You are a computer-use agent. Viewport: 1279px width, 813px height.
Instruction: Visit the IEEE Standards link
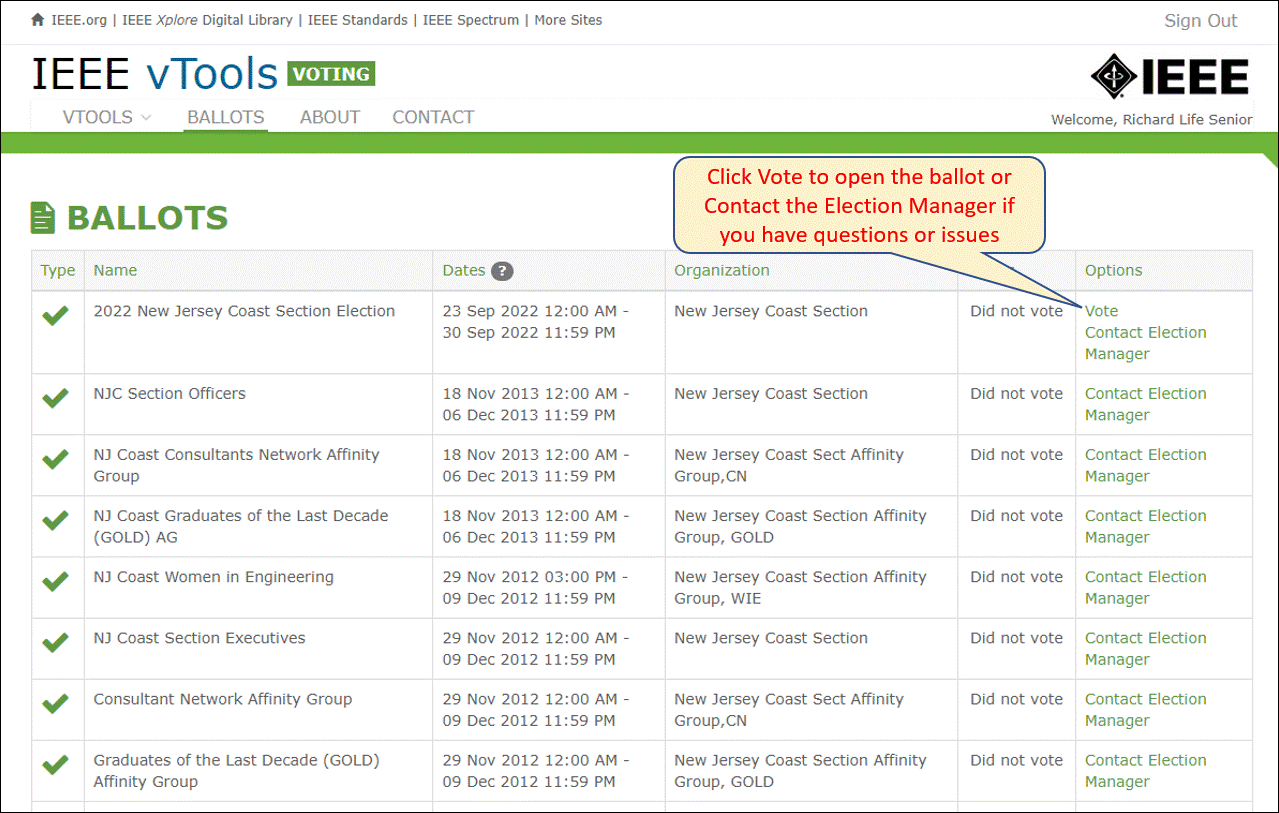(358, 20)
